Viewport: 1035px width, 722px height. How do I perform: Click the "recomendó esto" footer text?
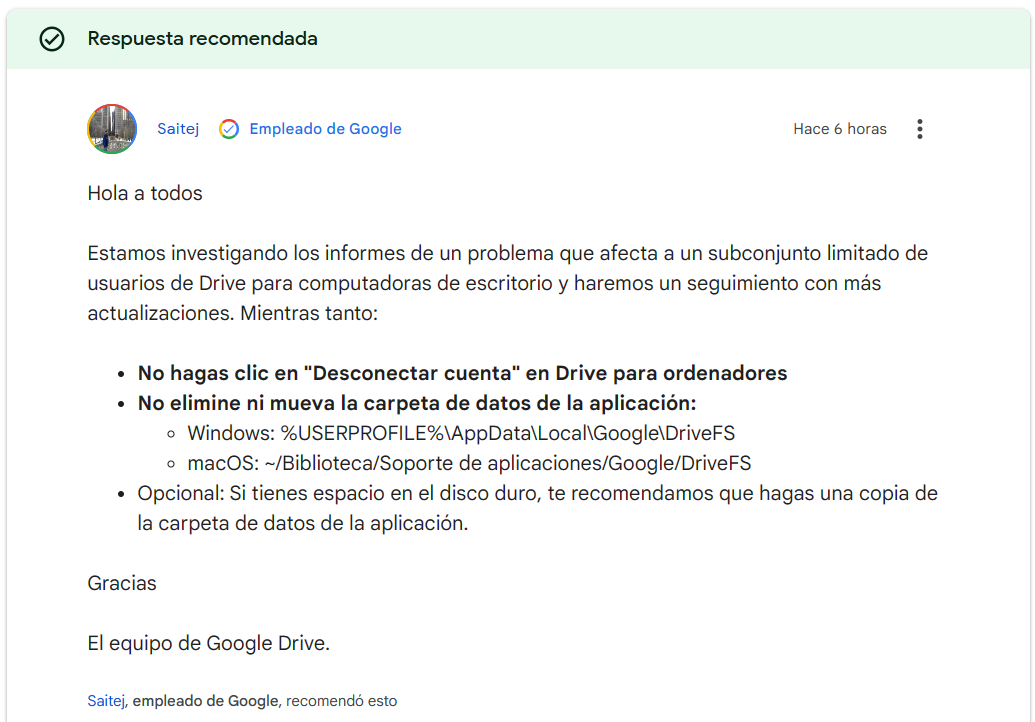pos(341,701)
